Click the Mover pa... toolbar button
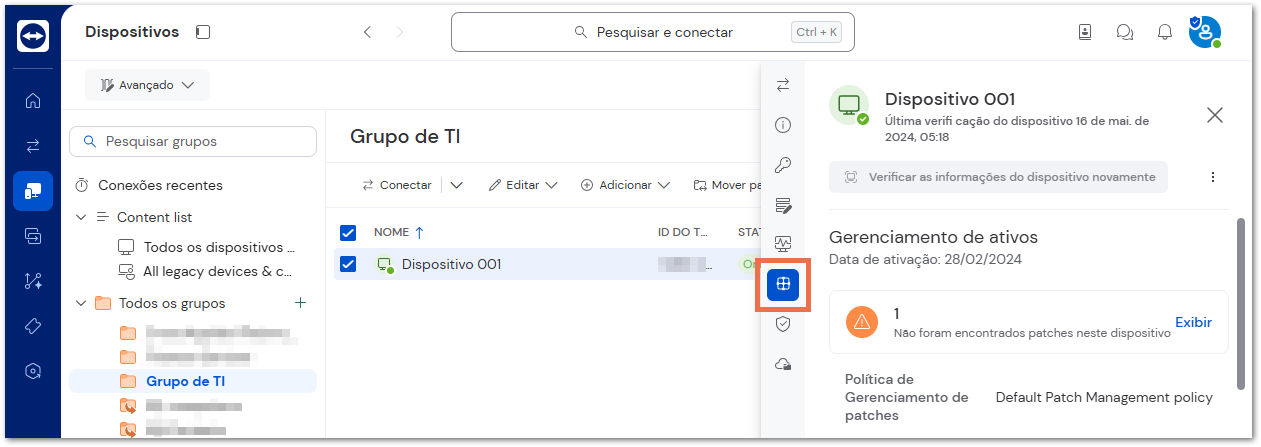 click(x=727, y=185)
